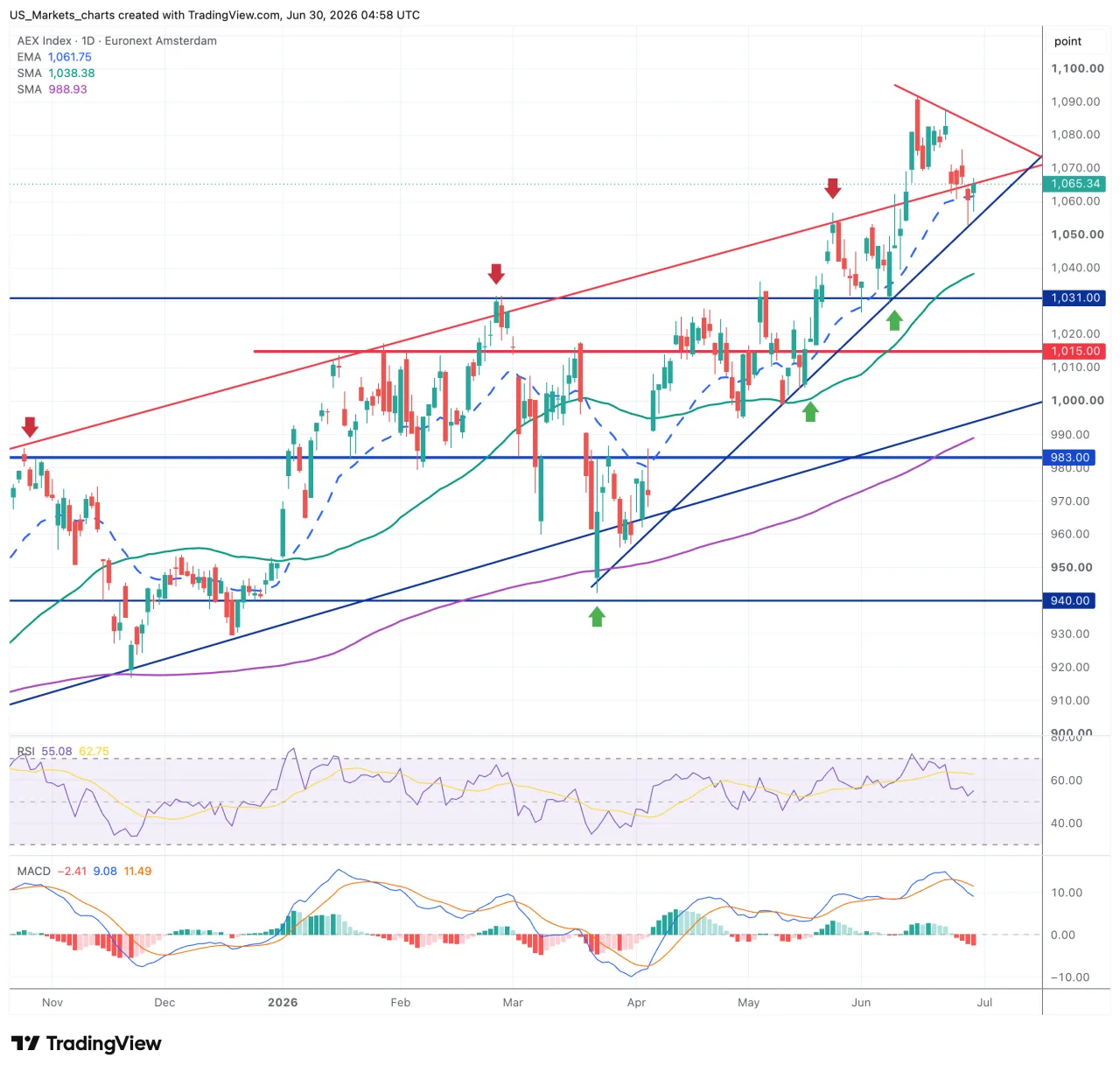Click the SMA 1,038.38 indicator legend

tap(56, 74)
